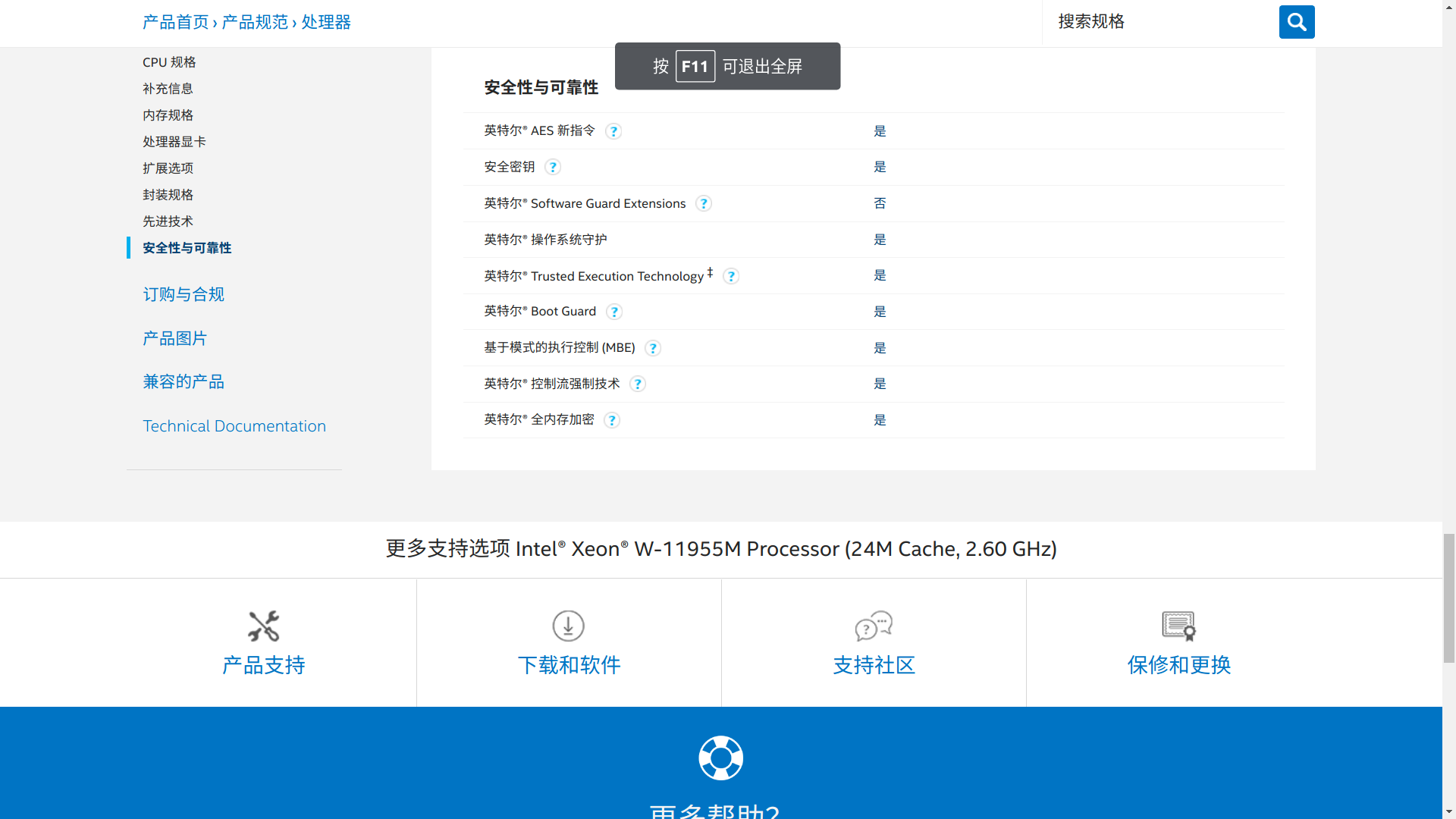This screenshot has width=1456, height=819.
Task: Click 否 value for Software Guard Extensions
Action: click(x=880, y=203)
